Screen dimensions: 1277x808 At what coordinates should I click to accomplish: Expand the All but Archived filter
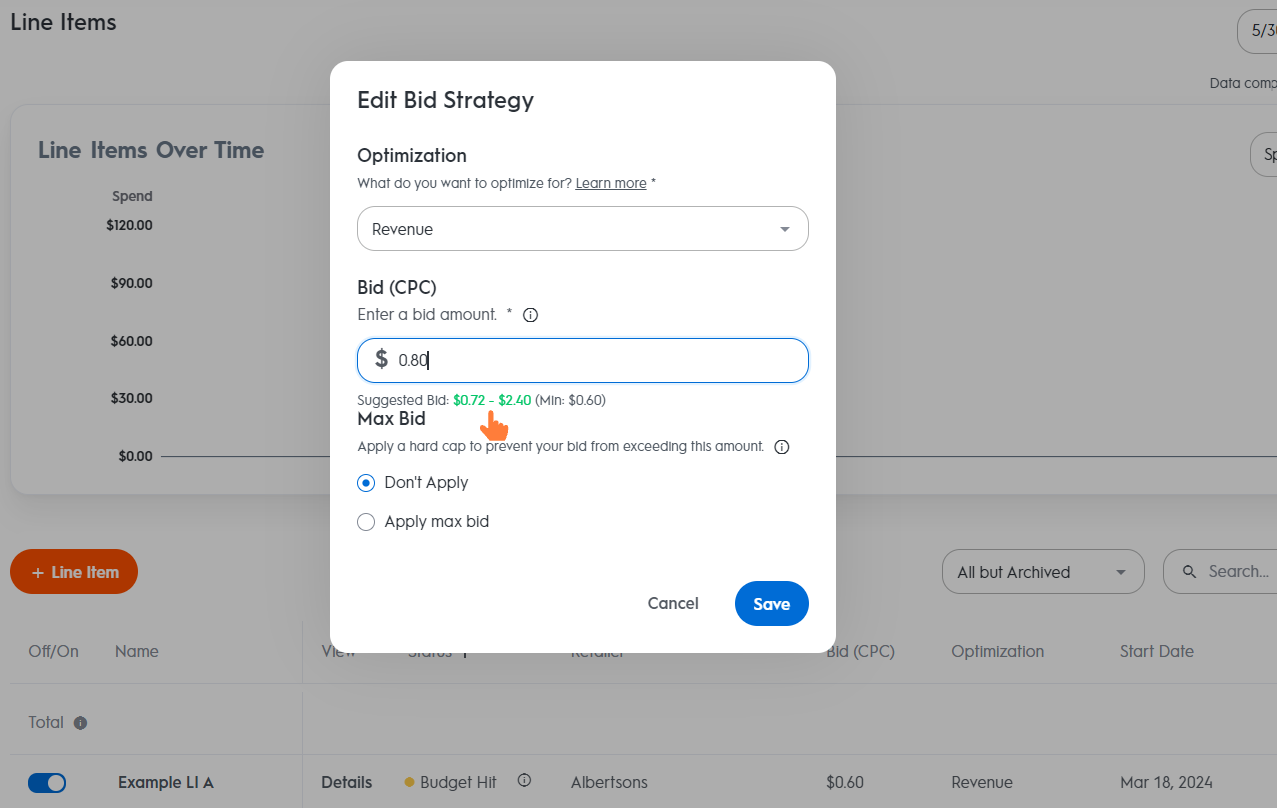tap(1042, 572)
